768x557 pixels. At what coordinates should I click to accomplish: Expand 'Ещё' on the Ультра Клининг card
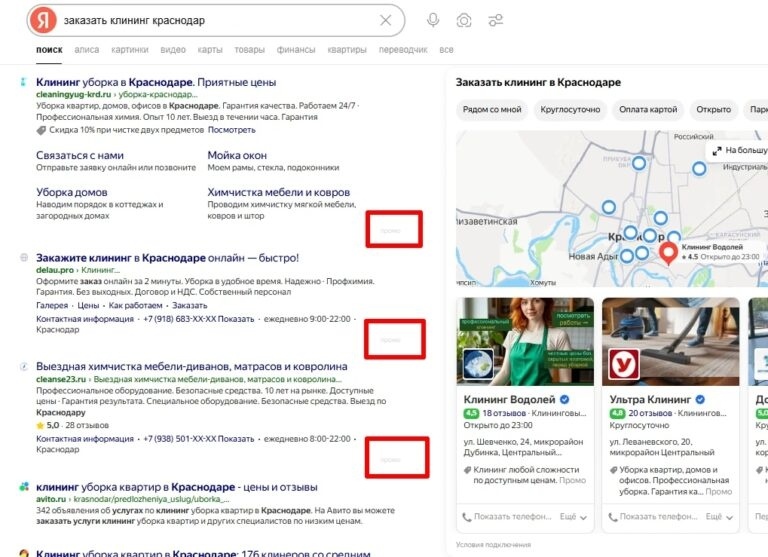pos(719,516)
